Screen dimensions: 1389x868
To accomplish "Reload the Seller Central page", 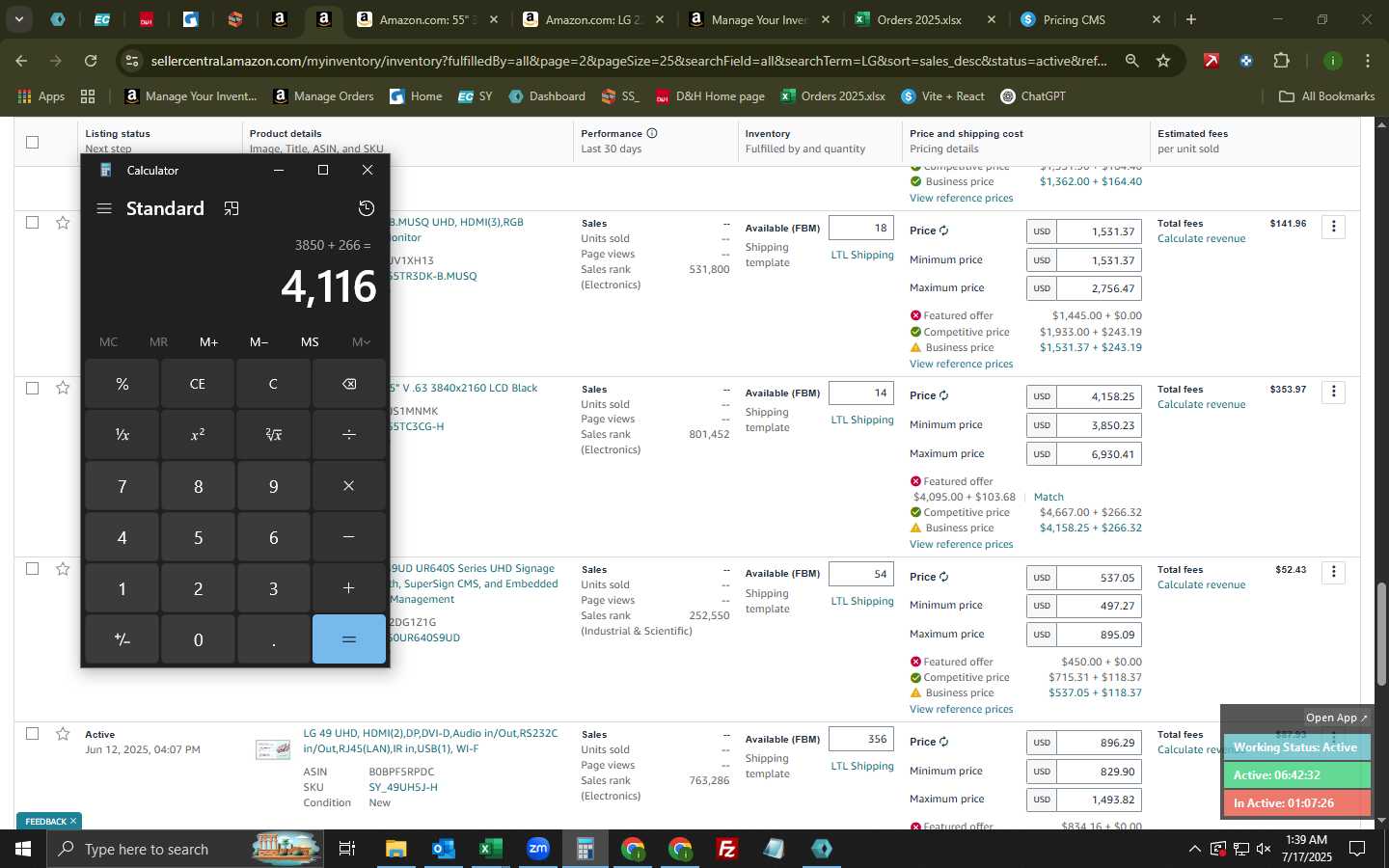I will (x=91, y=61).
